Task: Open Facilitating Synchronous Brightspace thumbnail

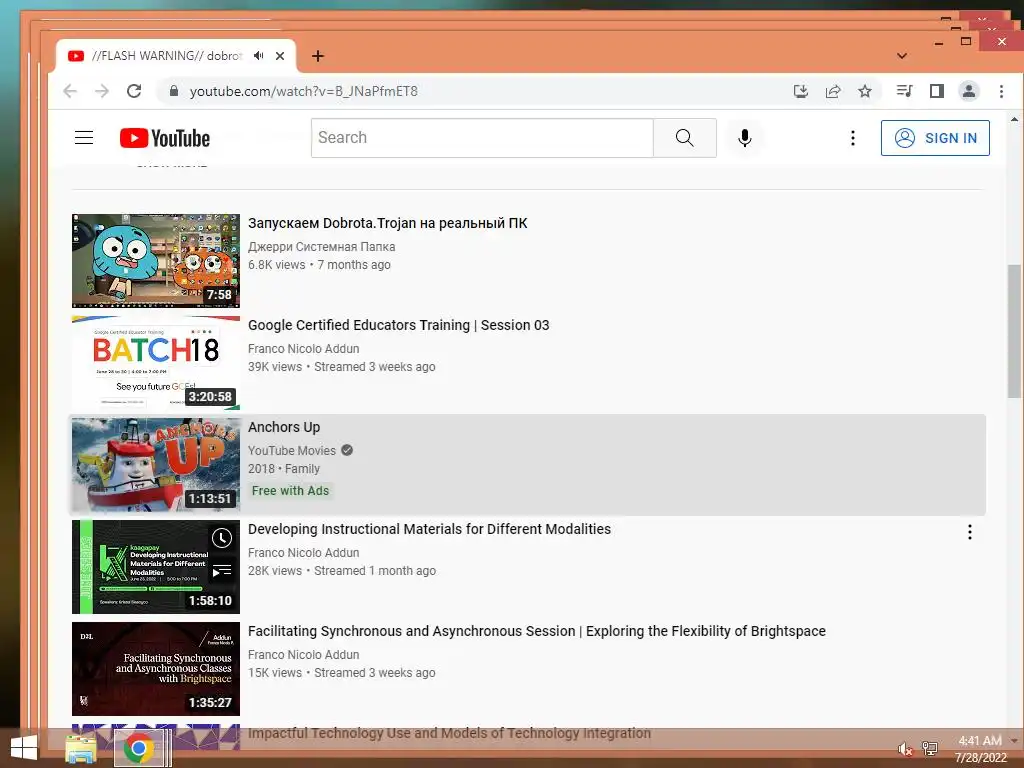Action: click(x=155, y=668)
